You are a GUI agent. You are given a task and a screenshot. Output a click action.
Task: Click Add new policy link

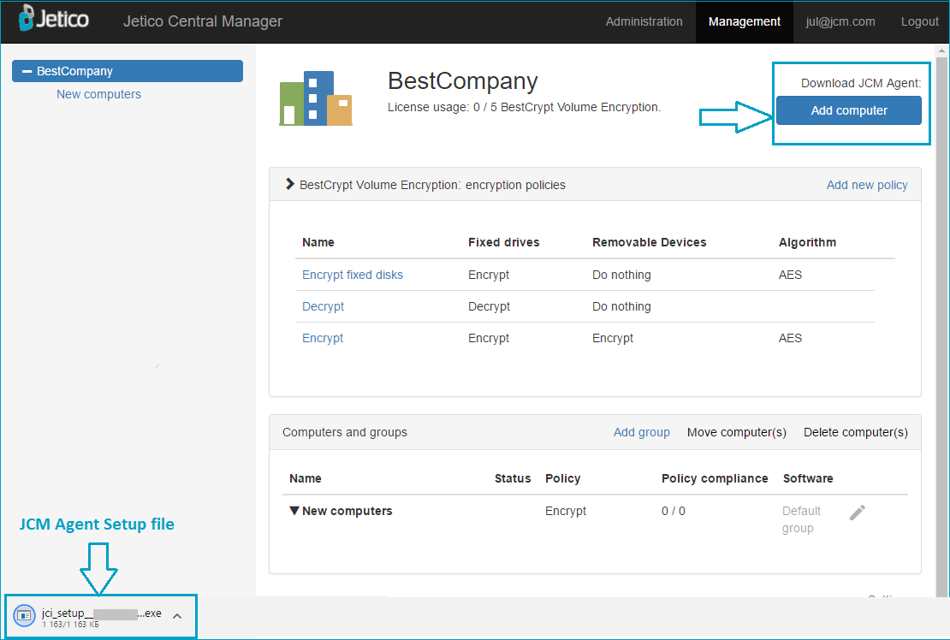click(x=866, y=185)
